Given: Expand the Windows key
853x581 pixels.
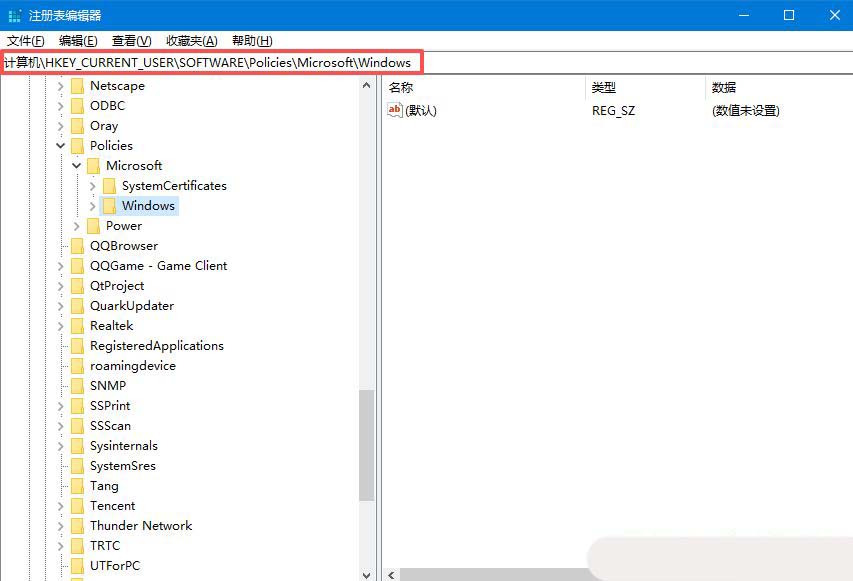Looking at the screenshot, I should pyautogui.click(x=92, y=206).
